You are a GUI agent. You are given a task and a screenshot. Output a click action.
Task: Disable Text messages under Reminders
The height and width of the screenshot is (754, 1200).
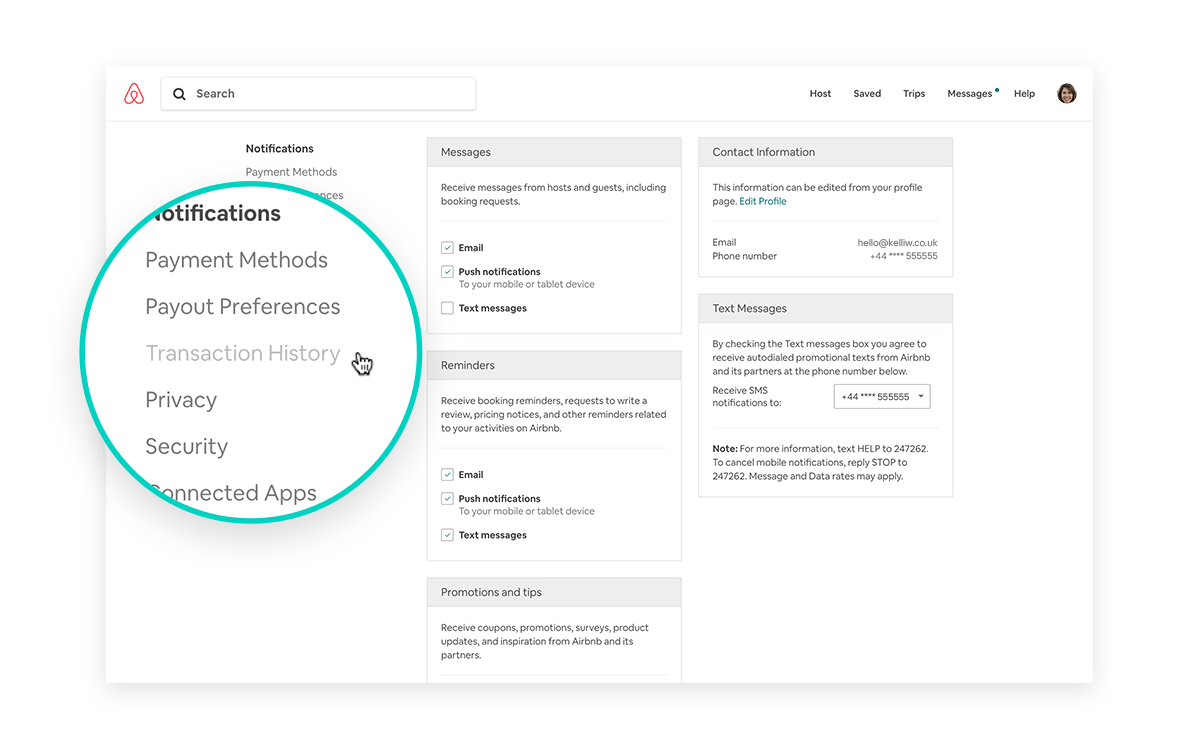448,536
